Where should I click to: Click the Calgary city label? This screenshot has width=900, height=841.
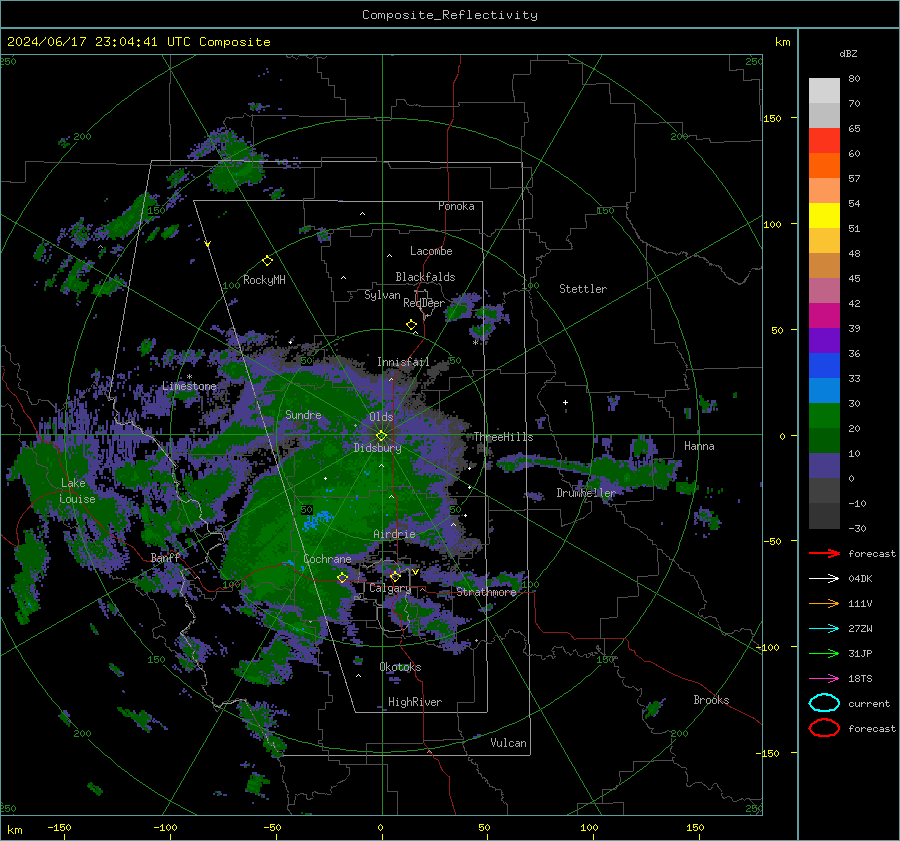pyautogui.click(x=390, y=588)
